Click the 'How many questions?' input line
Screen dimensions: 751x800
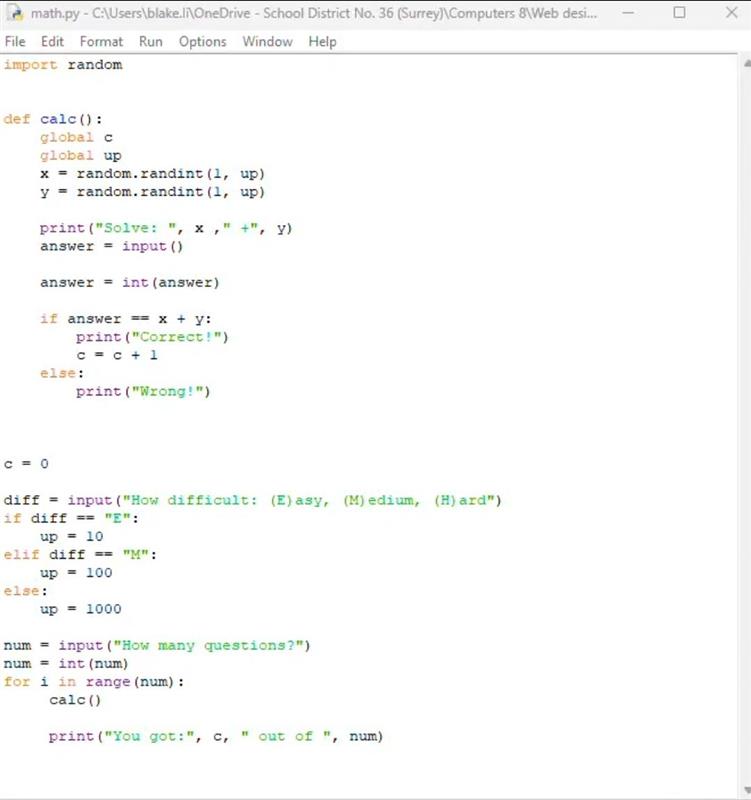tap(157, 645)
